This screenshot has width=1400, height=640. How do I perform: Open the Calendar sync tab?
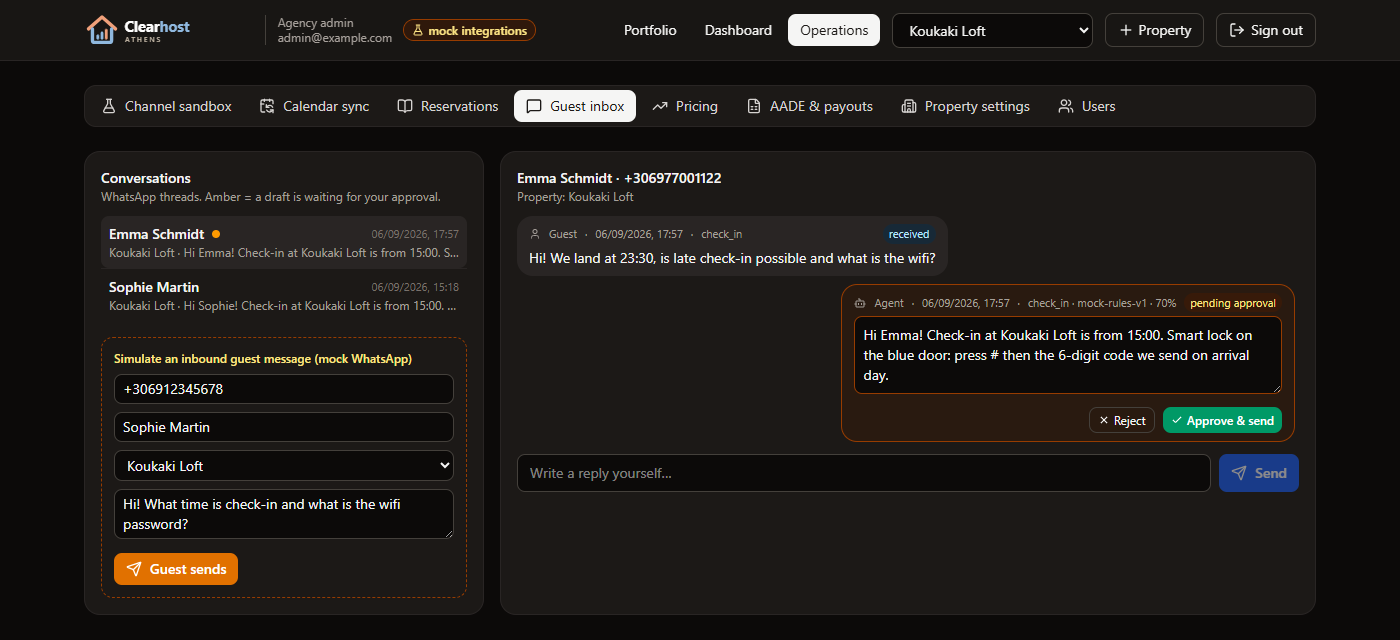314,106
